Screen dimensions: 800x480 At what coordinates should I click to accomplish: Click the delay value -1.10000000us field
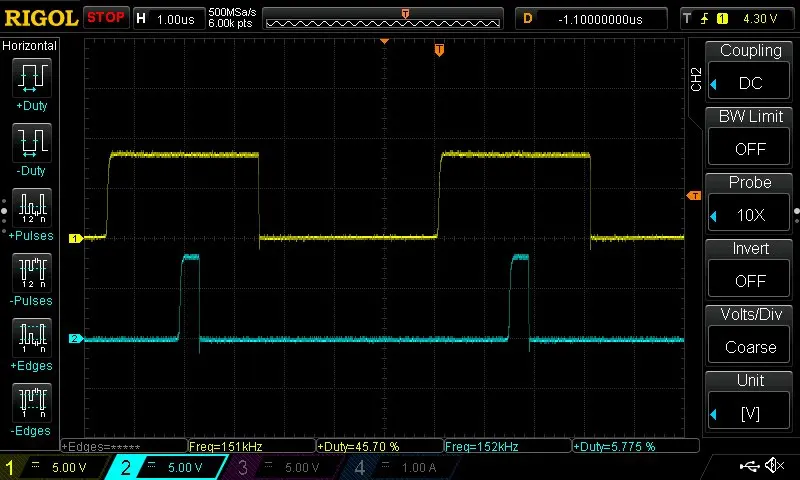click(x=600, y=19)
